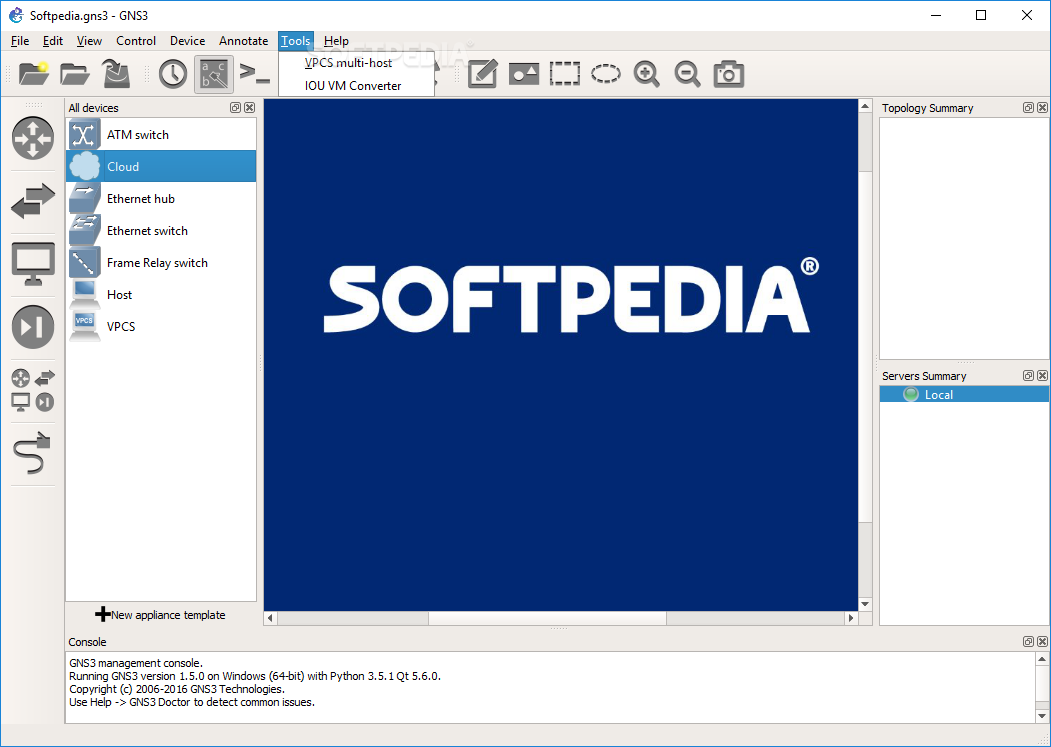Image resolution: width=1051 pixels, height=747 pixels.
Task: Click the GNS3 title bar app icon
Action: [16, 15]
